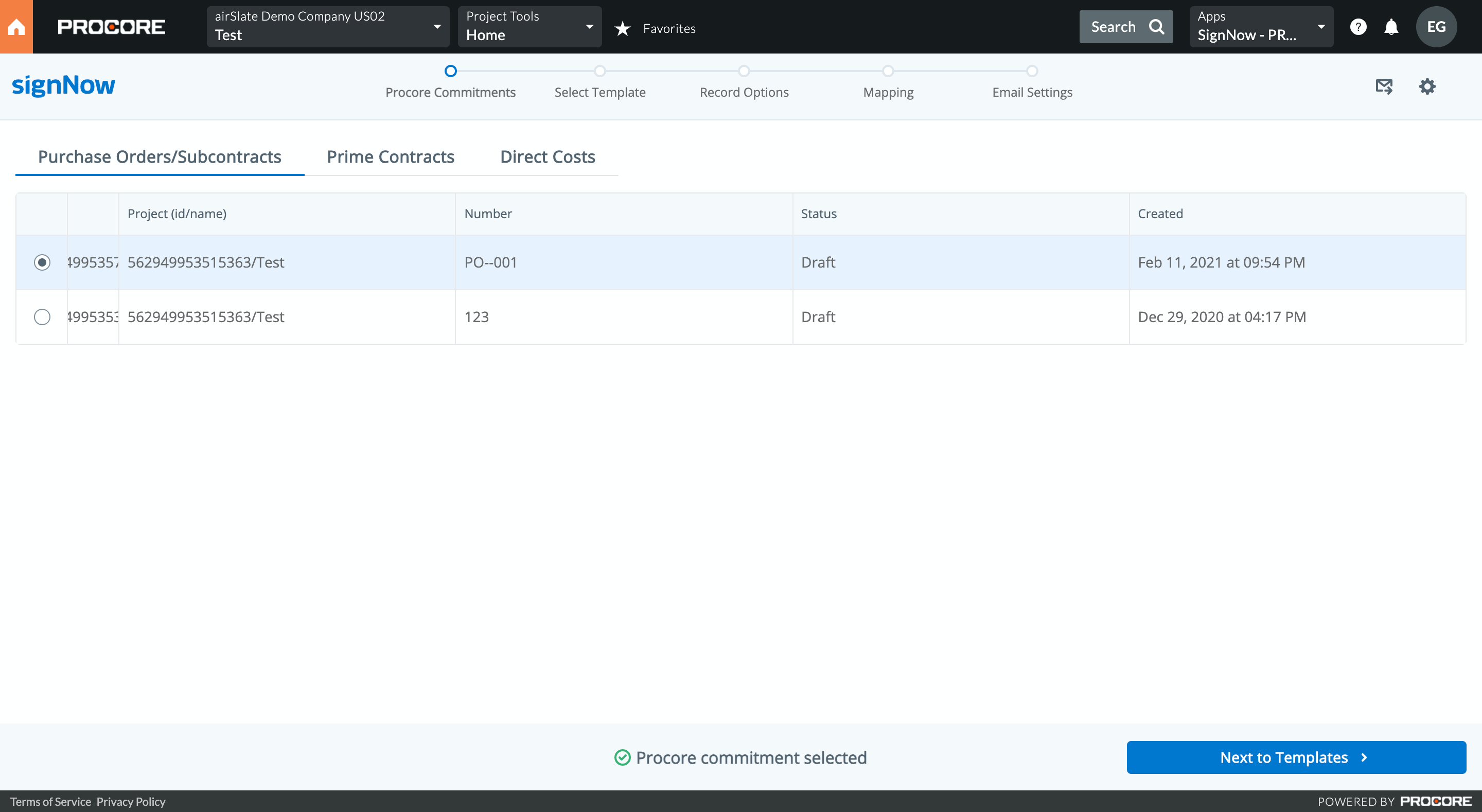Open Terms of Service link
Viewport: 1482px width, 812px height.
coord(50,801)
